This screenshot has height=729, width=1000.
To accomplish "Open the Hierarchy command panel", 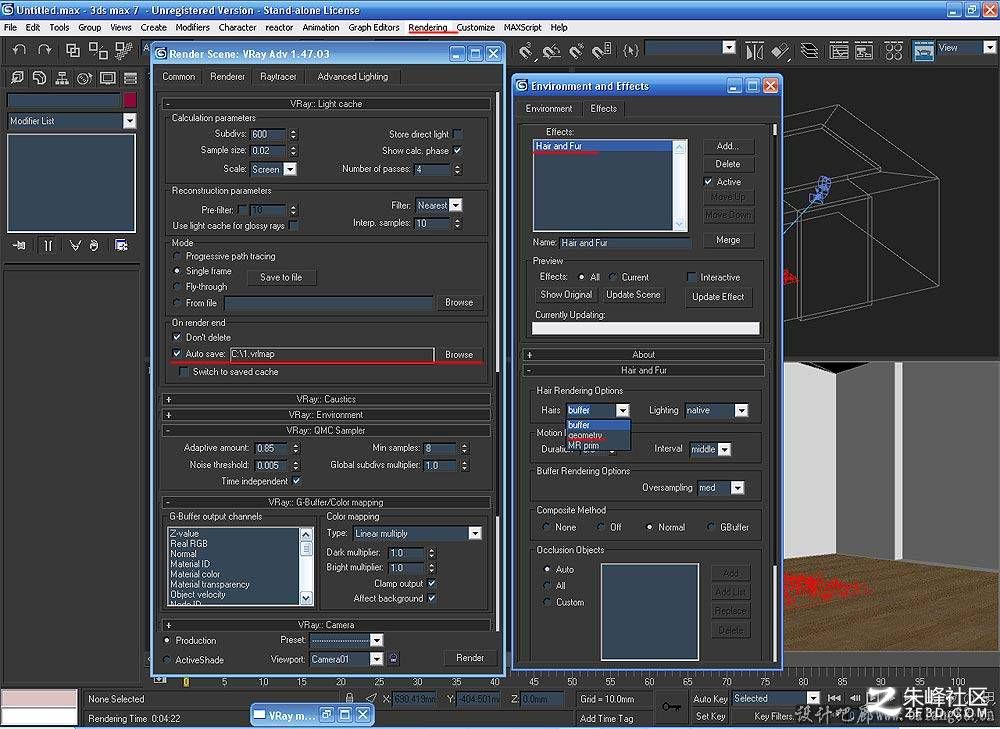I will coord(62,78).
